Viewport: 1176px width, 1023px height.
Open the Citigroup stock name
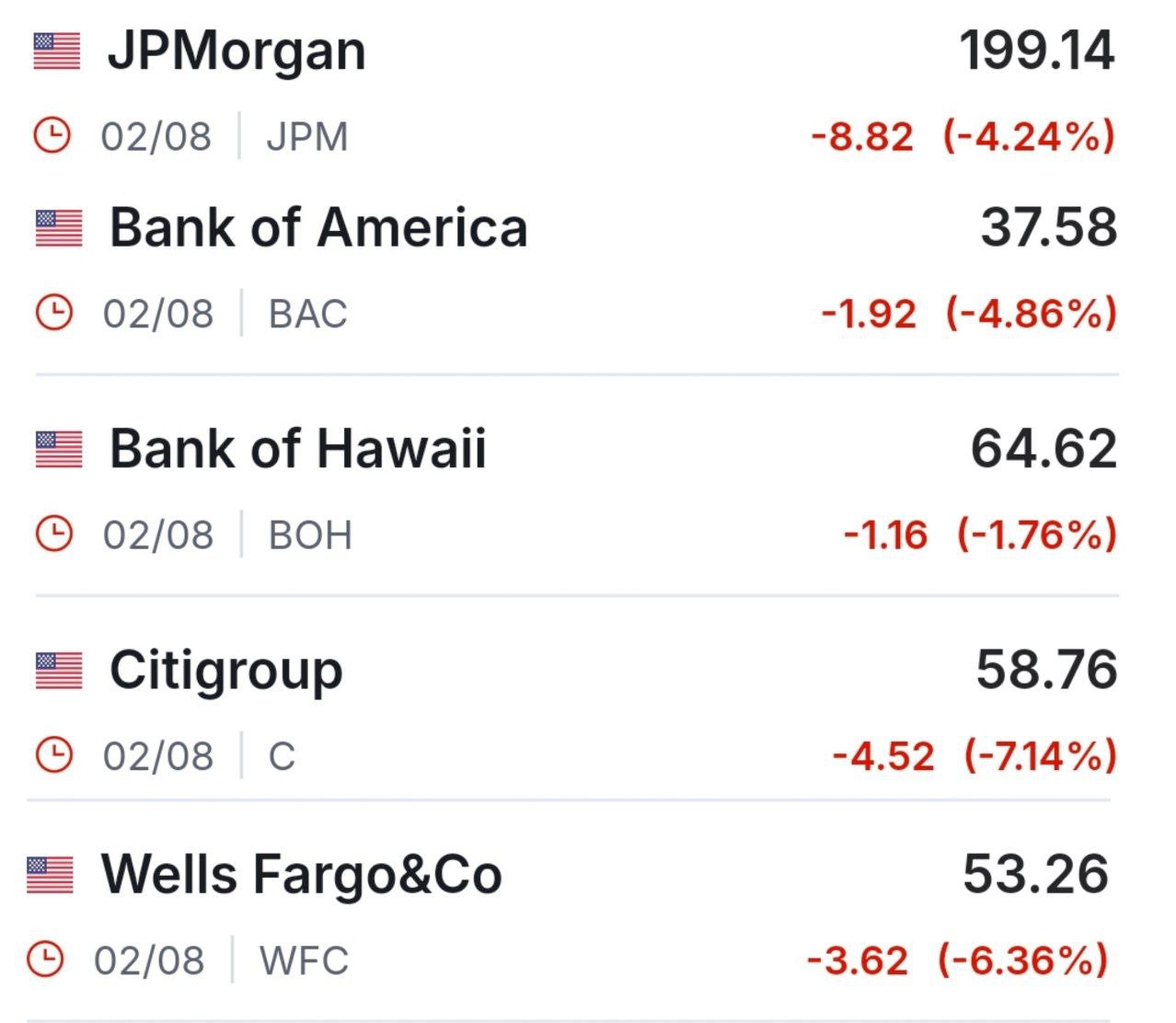pyautogui.click(x=226, y=672)
